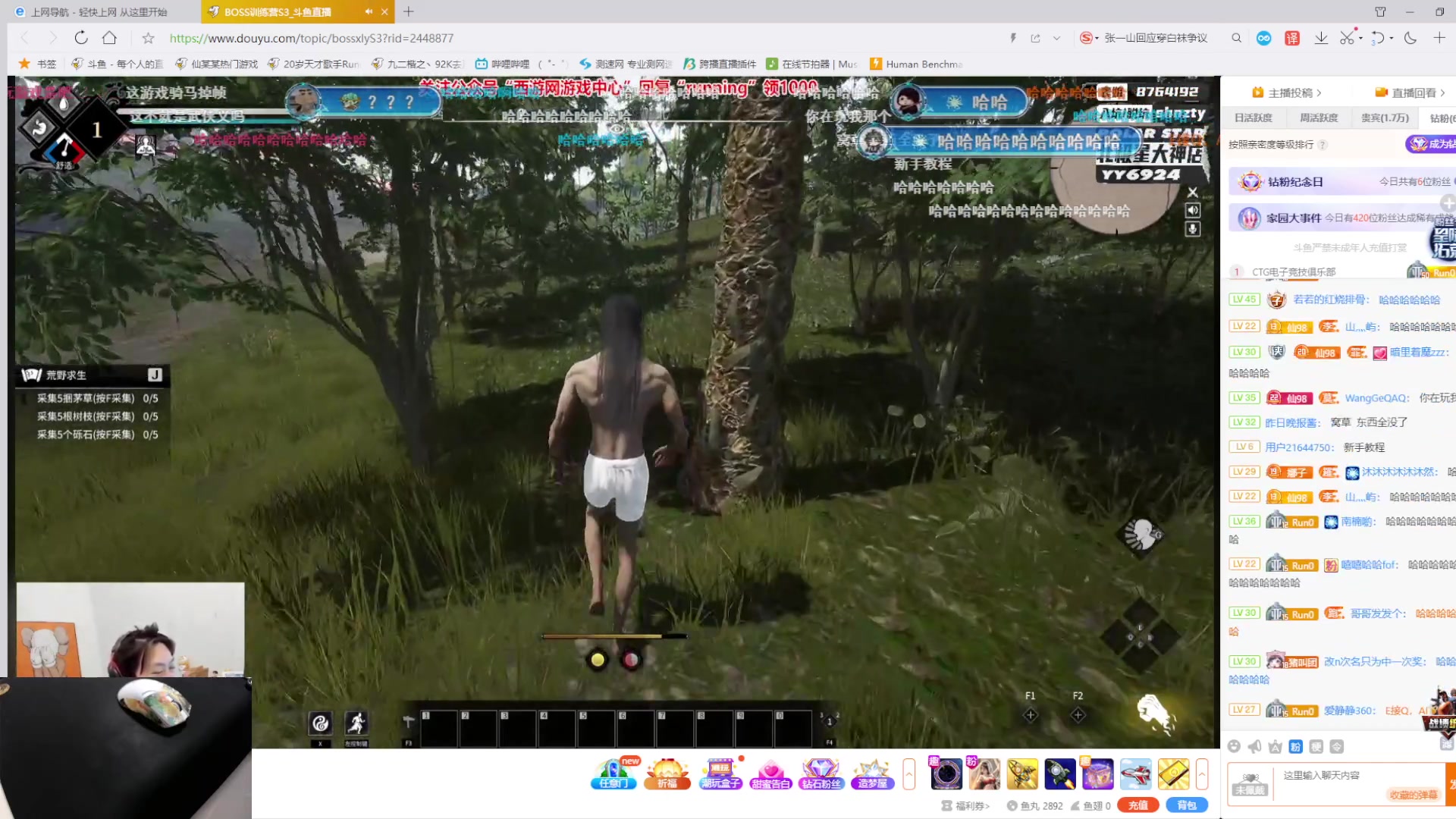This screenshot has height=819, width=1456.
Task: Mute the BOSS训练赛S3 tab audio
Action: pyautogui.click(x=369, y=11)
